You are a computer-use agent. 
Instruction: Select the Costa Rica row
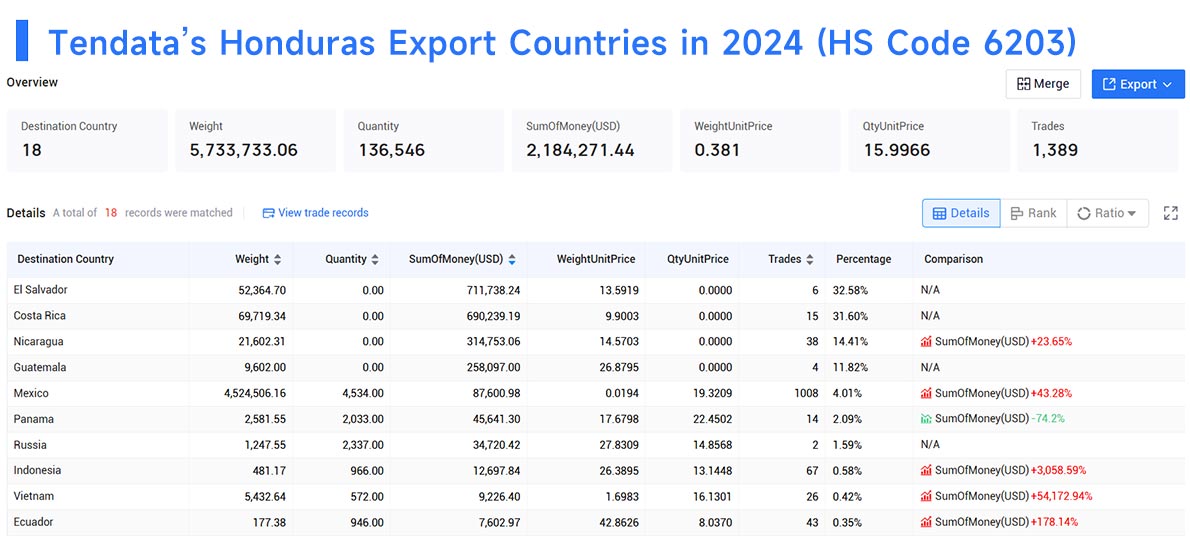595,316
